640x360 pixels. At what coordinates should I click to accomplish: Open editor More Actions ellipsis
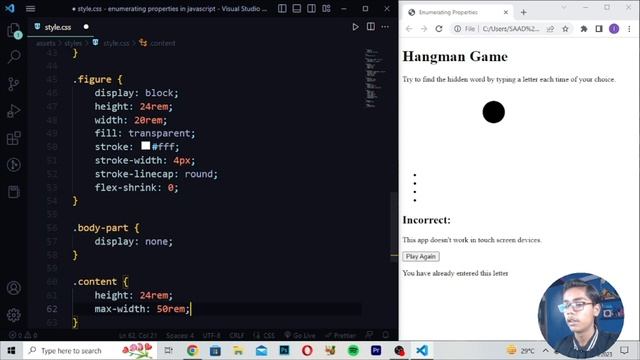click(385, 27)
